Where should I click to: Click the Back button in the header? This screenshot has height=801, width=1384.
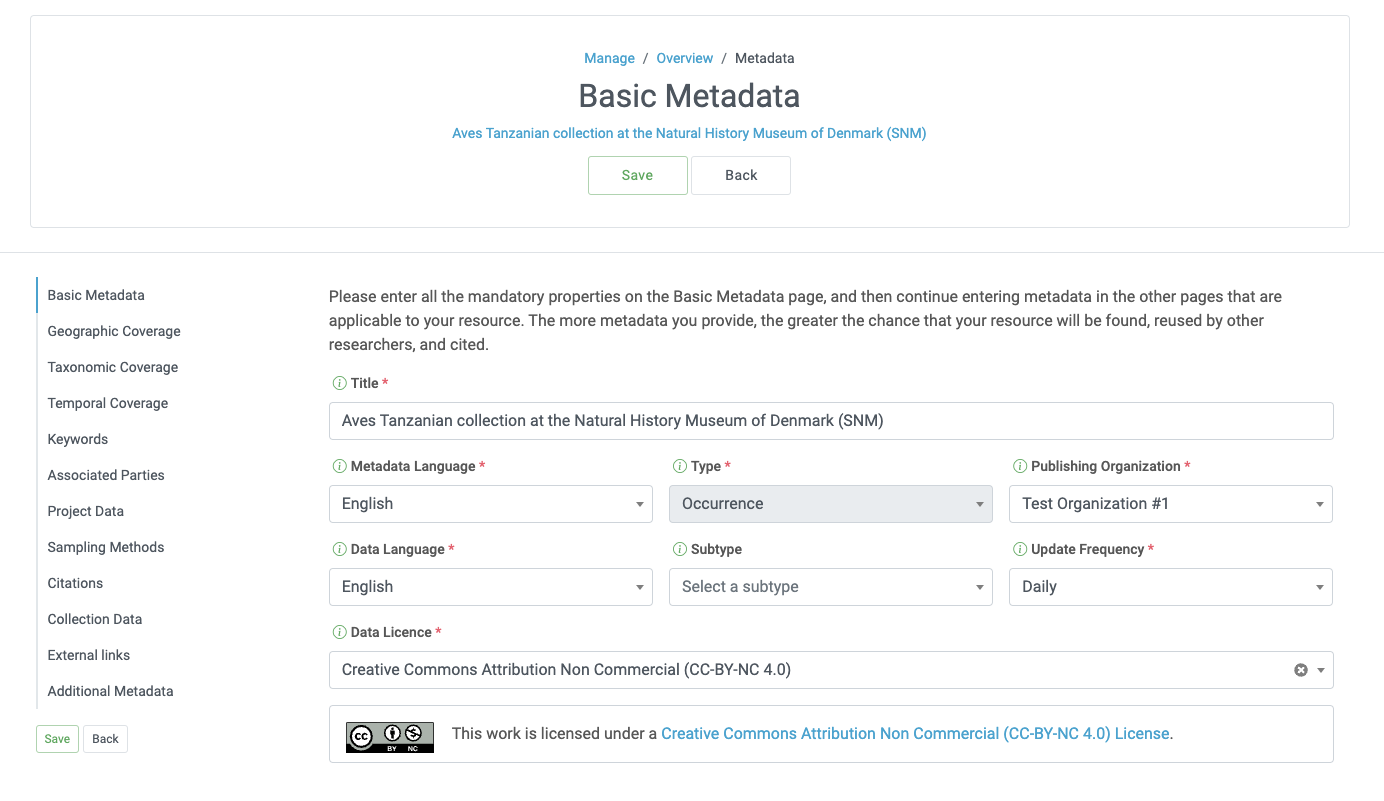[741, 175]
